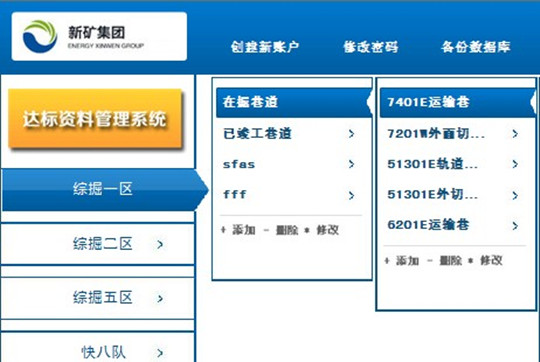Viewport: 540px width, 362px height.
Task: Click the arrow icon next to fff
Action: tap(351, 195)
